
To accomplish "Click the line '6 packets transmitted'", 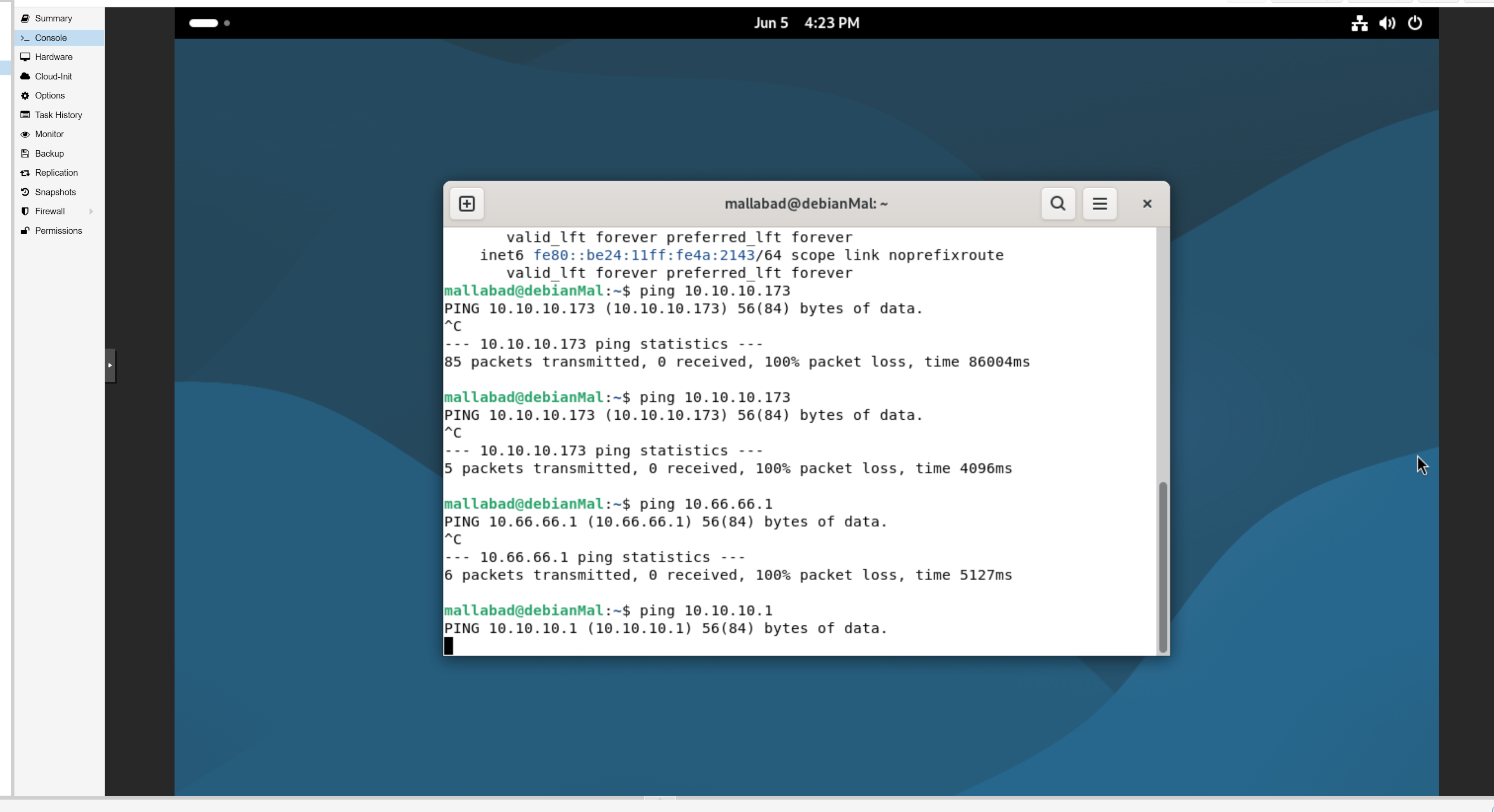I will (728, 575).
